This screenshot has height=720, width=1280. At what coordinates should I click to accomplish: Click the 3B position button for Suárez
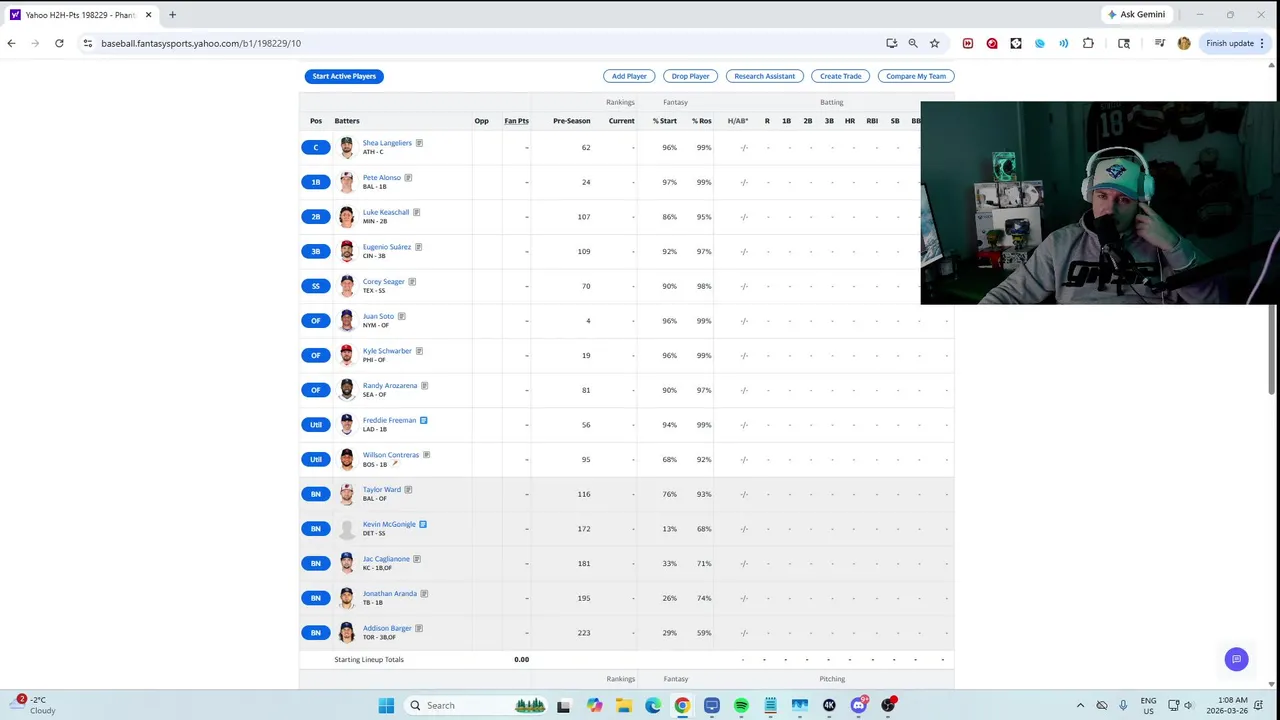tap(316, 251)
